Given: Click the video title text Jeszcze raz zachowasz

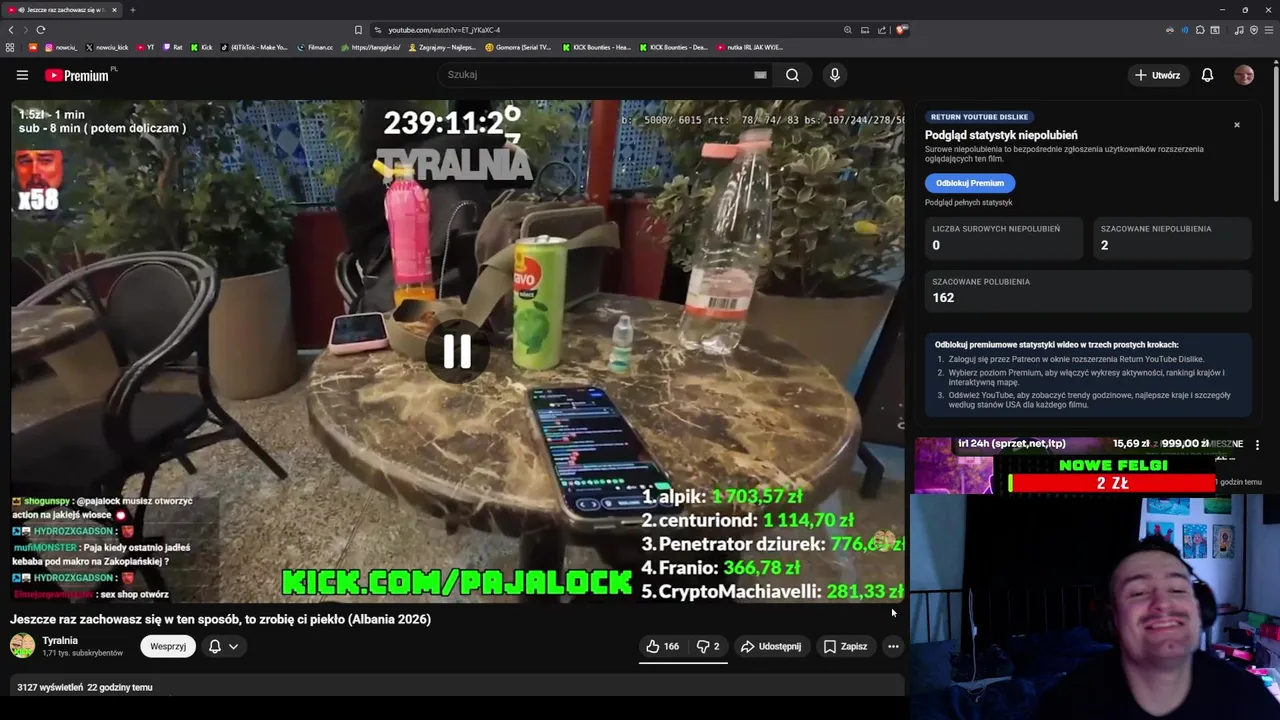Looking at the screenshot, I should pos(220,619).
